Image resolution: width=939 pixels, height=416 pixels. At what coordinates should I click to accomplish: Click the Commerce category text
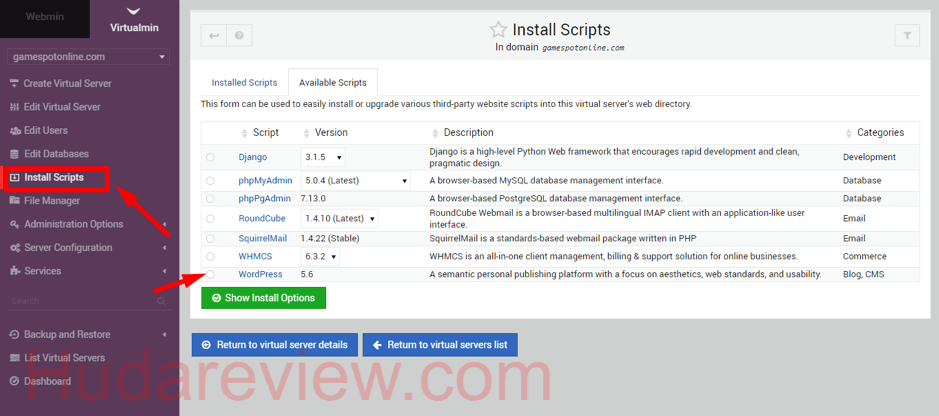coord(865,256)
